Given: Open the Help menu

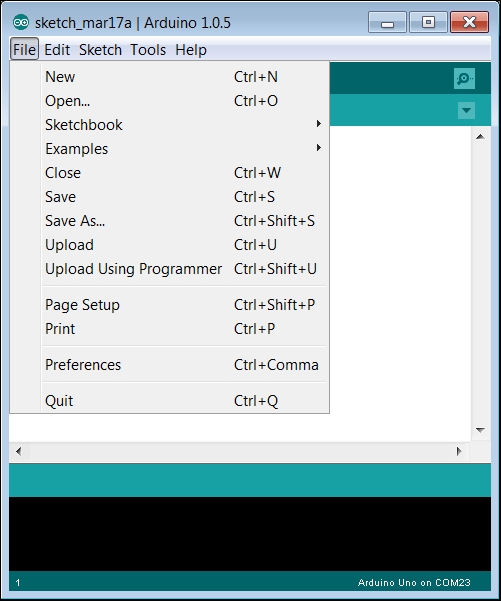Looking at the screenshot, I should pos(191,50).
